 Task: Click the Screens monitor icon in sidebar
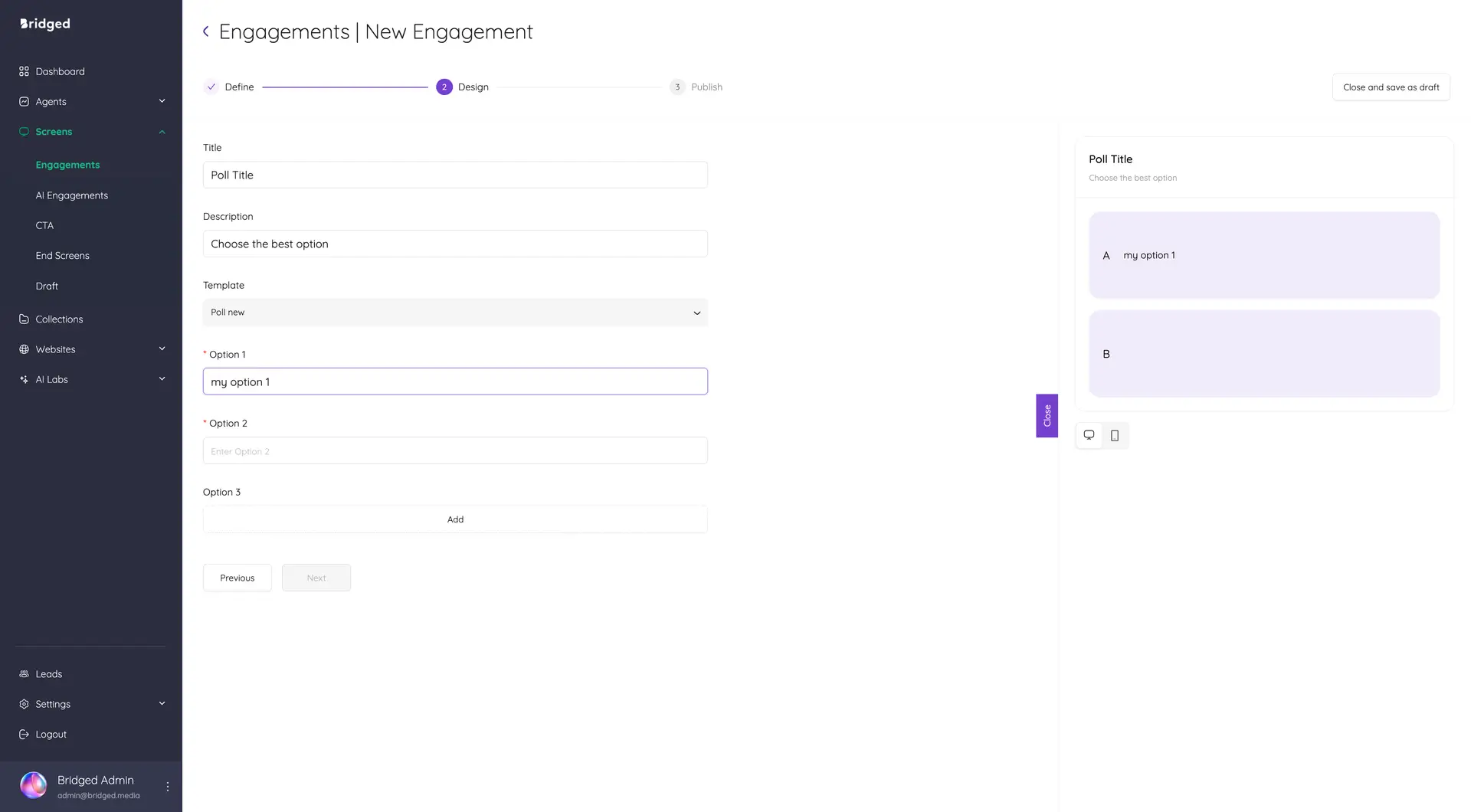tap(24, 131)
